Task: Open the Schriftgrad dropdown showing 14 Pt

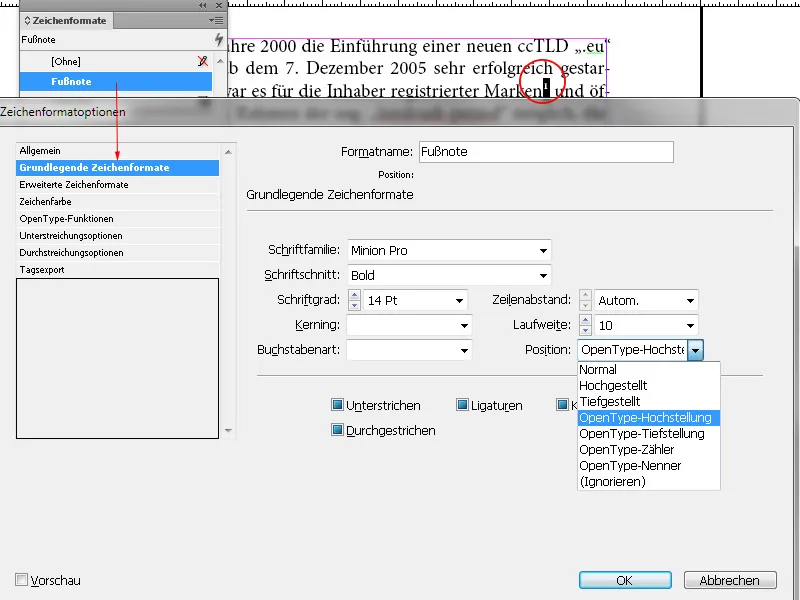Action: (x=459, y=301)
